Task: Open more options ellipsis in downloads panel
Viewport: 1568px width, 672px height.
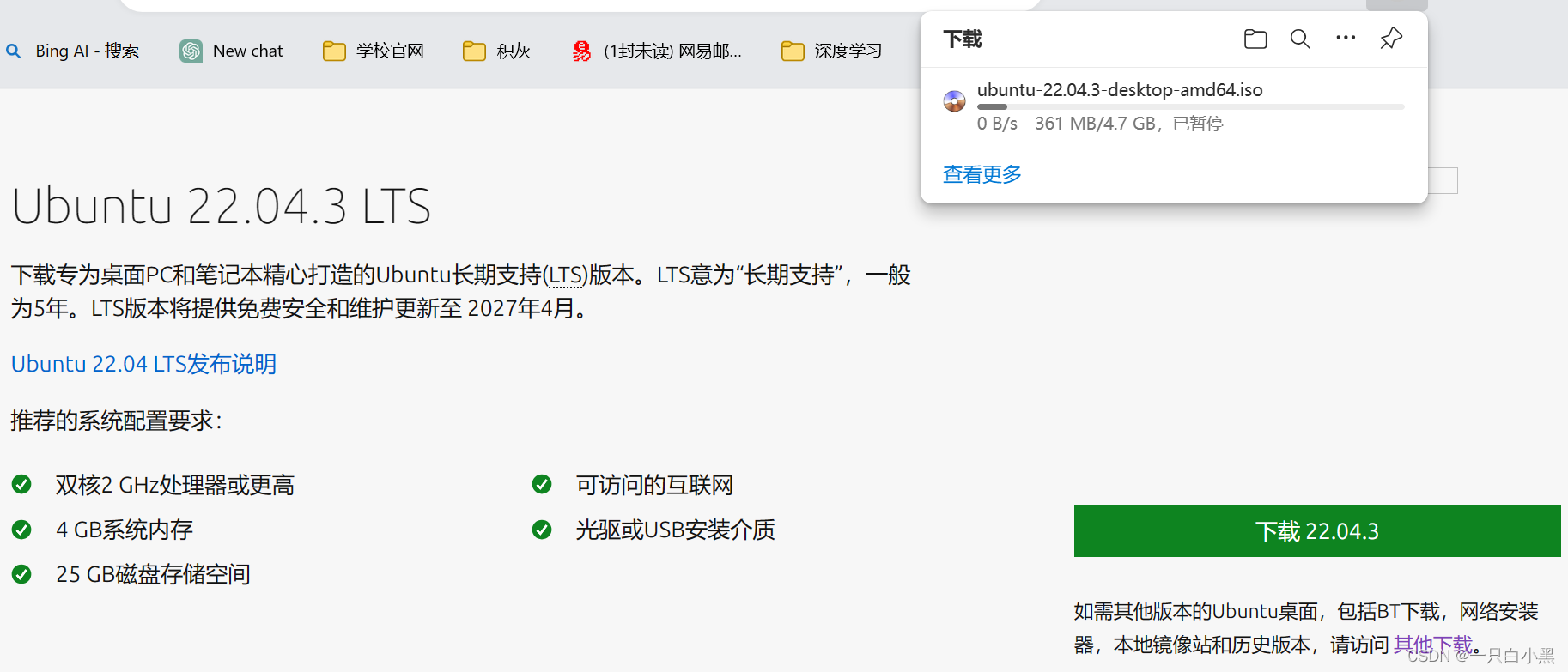Action: pyautogui.click(x=1346, y=38)
